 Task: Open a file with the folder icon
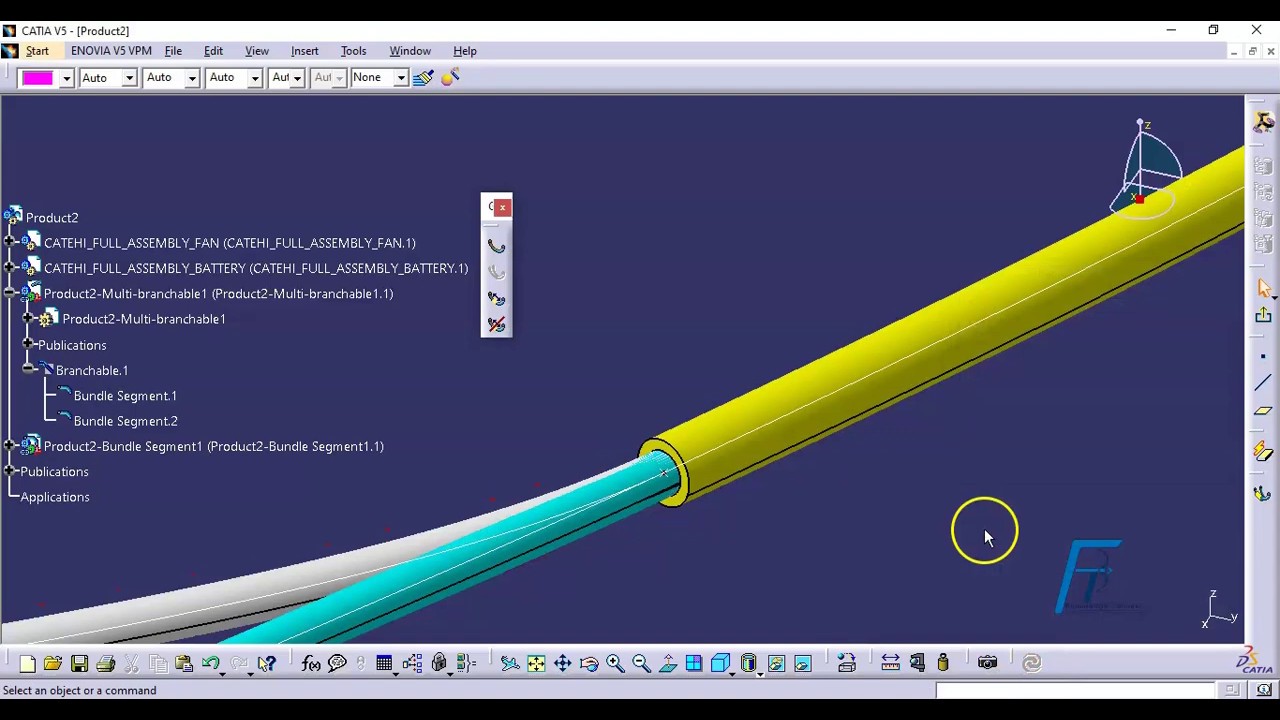(53, 663)
